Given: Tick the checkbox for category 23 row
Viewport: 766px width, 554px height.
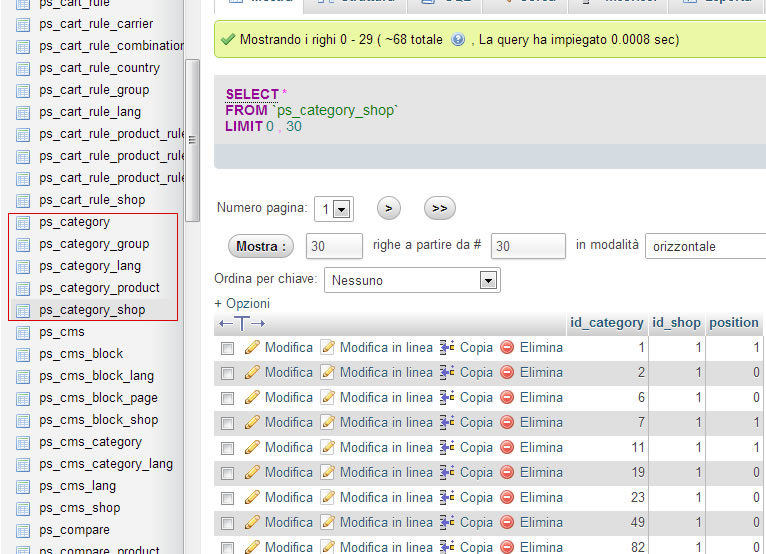Looking at the screenshot, I should click(227, 498).
